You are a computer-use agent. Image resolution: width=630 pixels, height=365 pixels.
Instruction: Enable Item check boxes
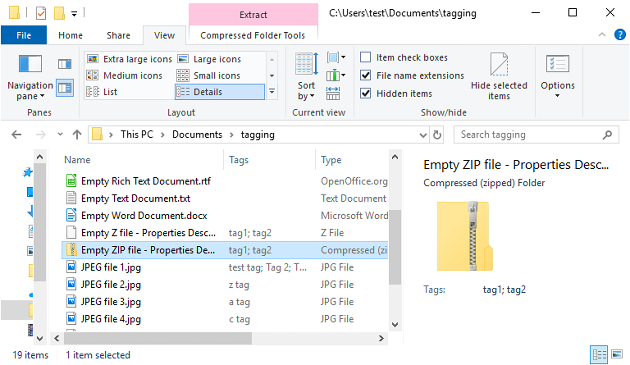click(365, 57)
